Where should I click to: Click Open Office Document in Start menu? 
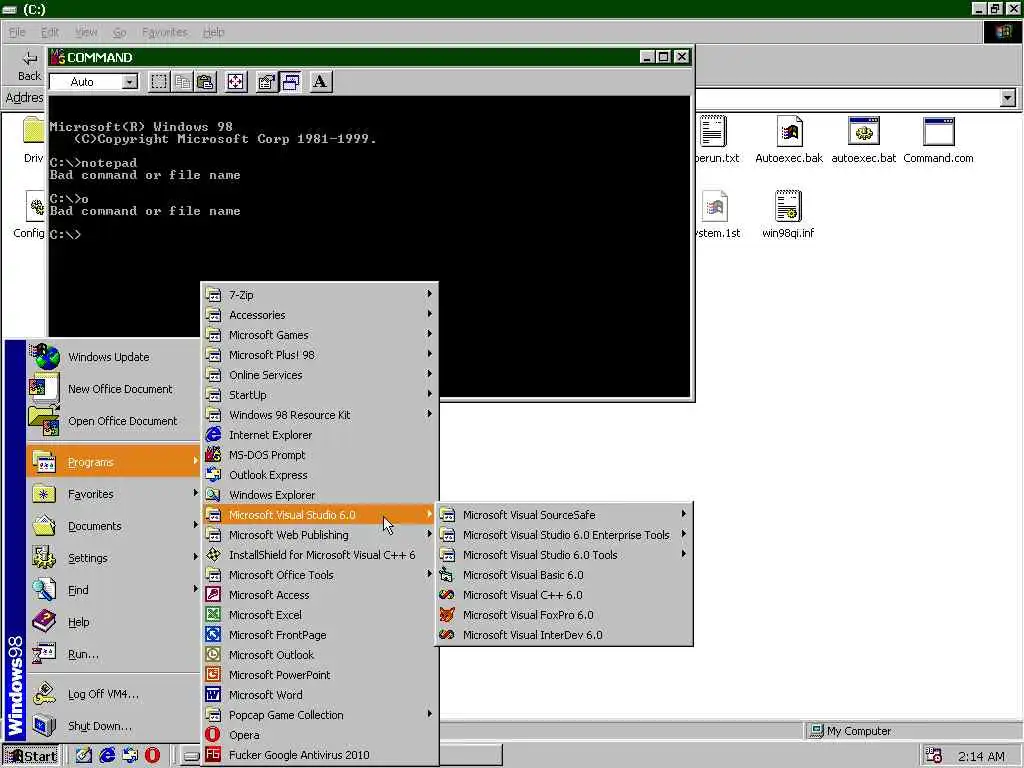pos(113,421)
